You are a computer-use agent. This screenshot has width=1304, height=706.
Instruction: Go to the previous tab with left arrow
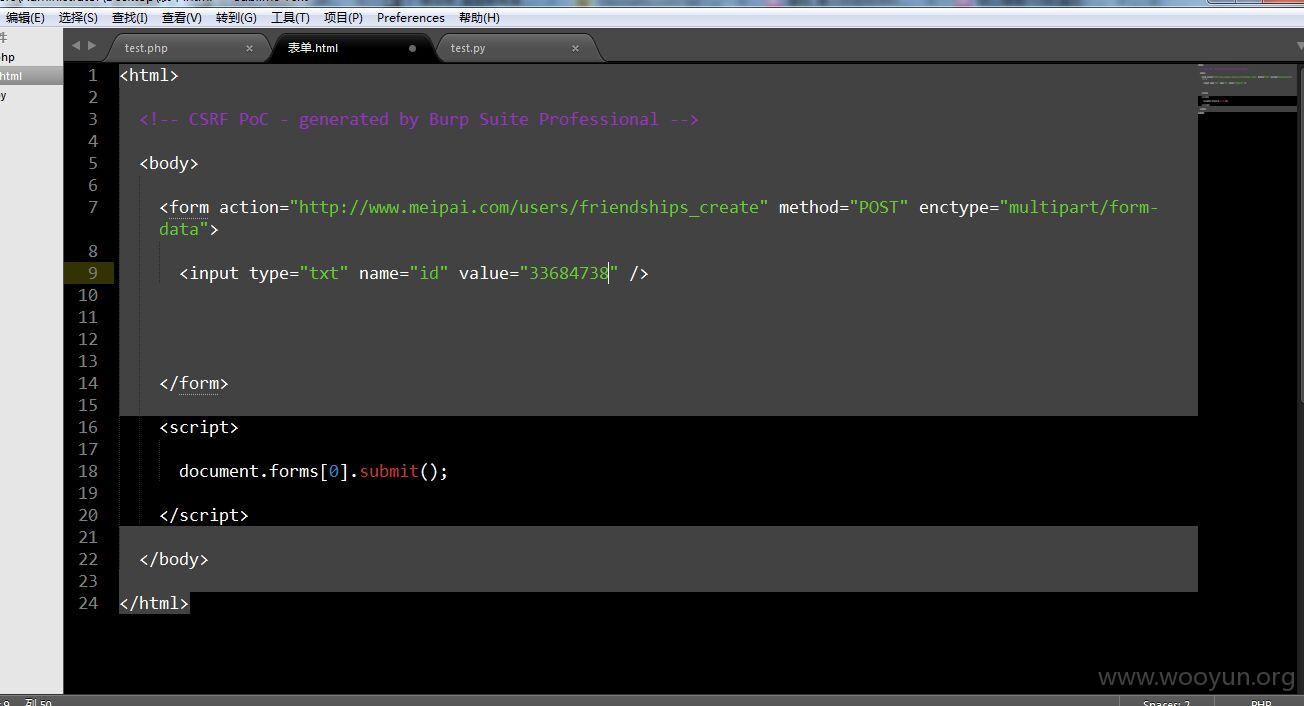[x=76, y=46]
